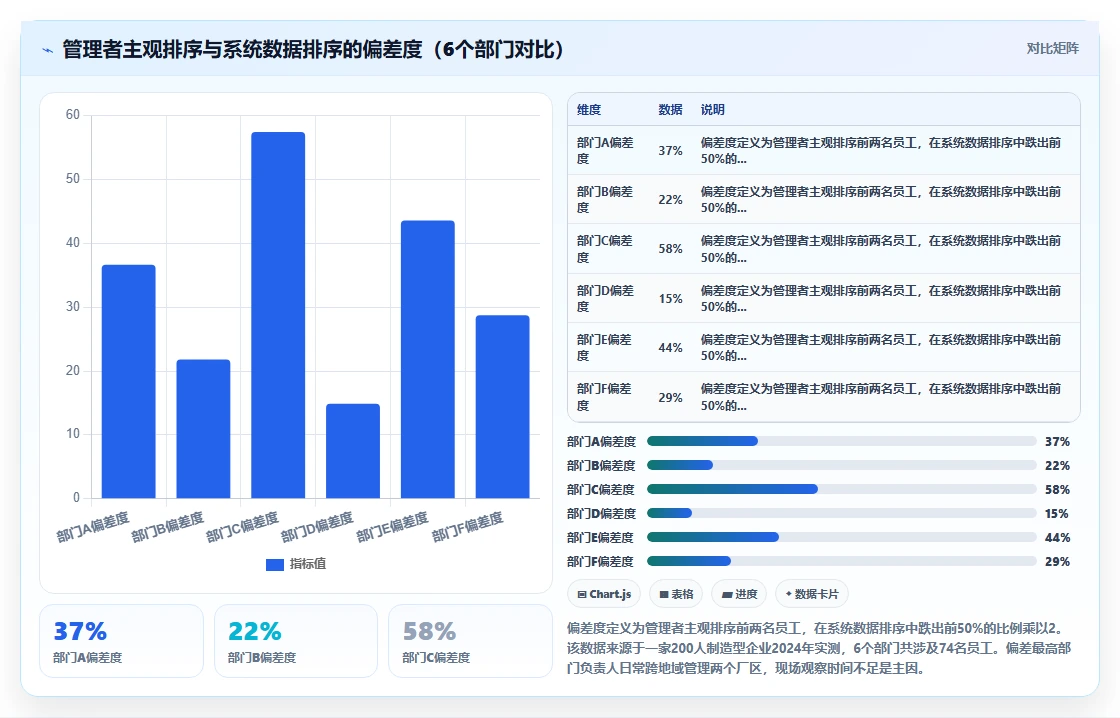Click the 表格 tag

[x=676, y=594]
